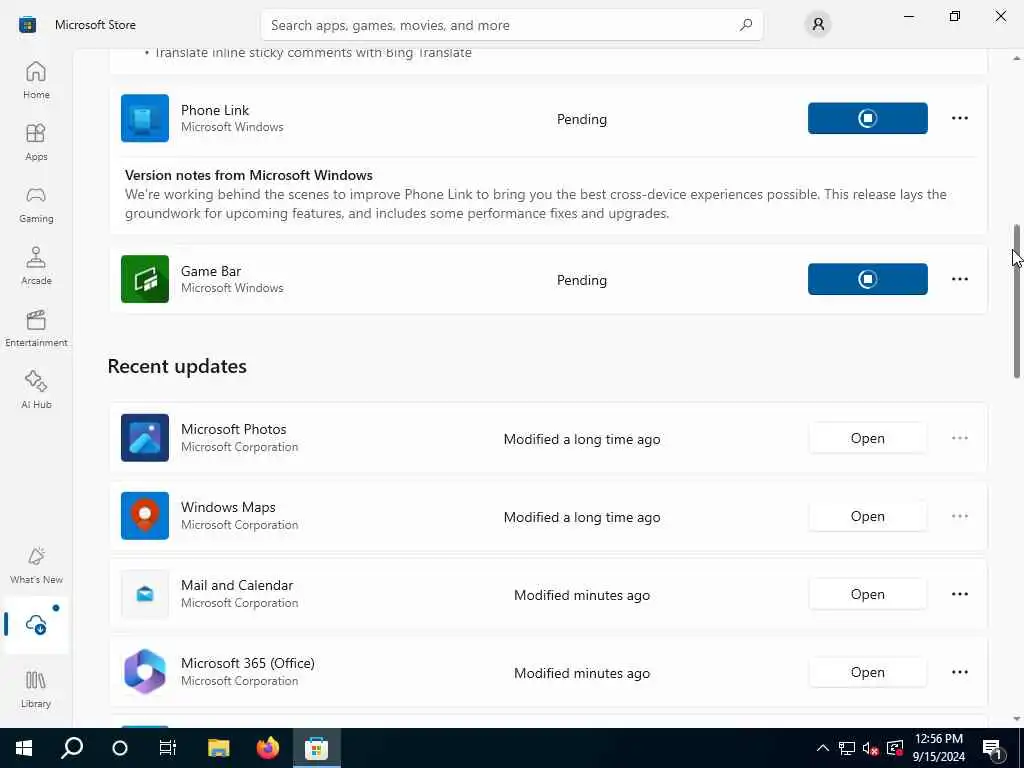Click the Game Bar app name
The image size is (1024, 768).
click(x=211, y=270)
